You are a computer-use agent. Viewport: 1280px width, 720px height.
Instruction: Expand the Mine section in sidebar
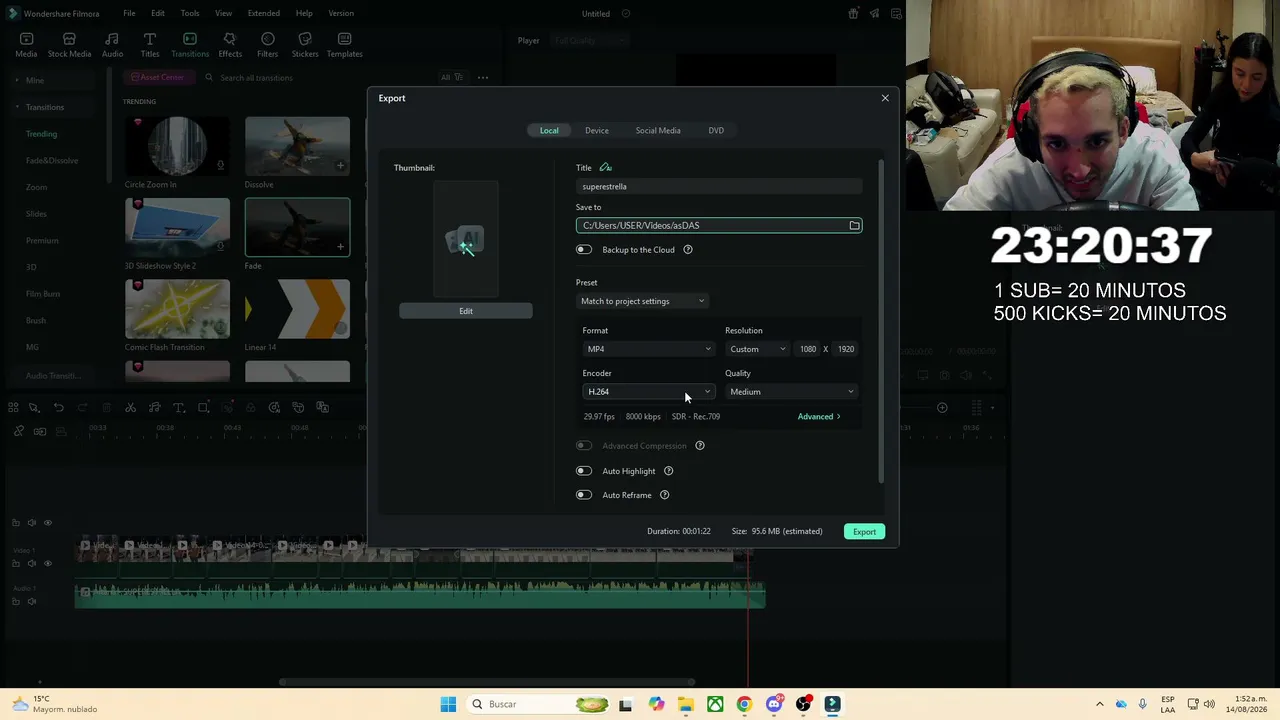coord(17,80)
